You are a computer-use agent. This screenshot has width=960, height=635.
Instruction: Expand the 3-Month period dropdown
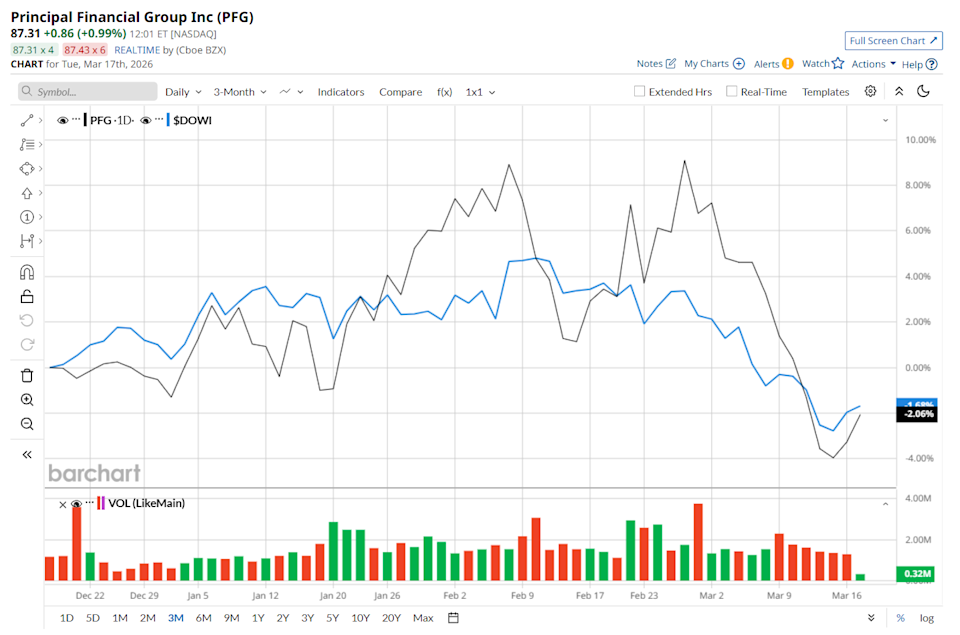(240, 92)
